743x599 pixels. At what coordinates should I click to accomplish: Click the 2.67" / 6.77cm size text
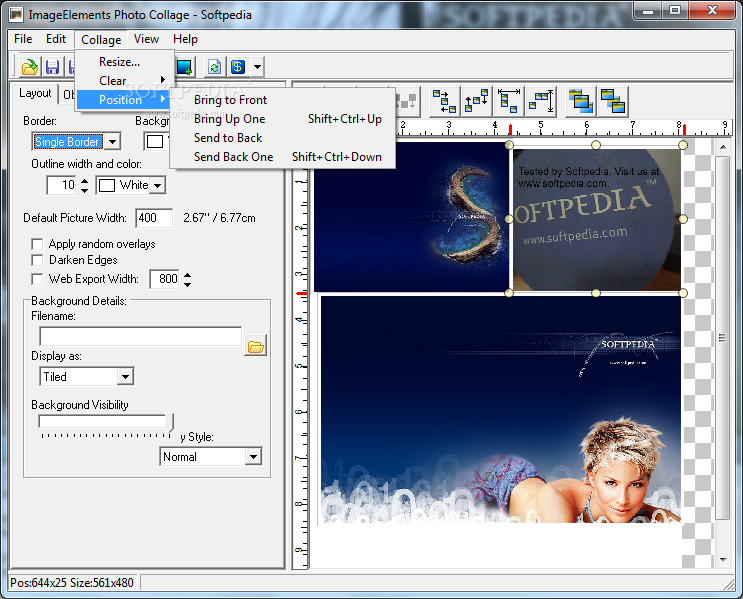(x=219, y=218)
